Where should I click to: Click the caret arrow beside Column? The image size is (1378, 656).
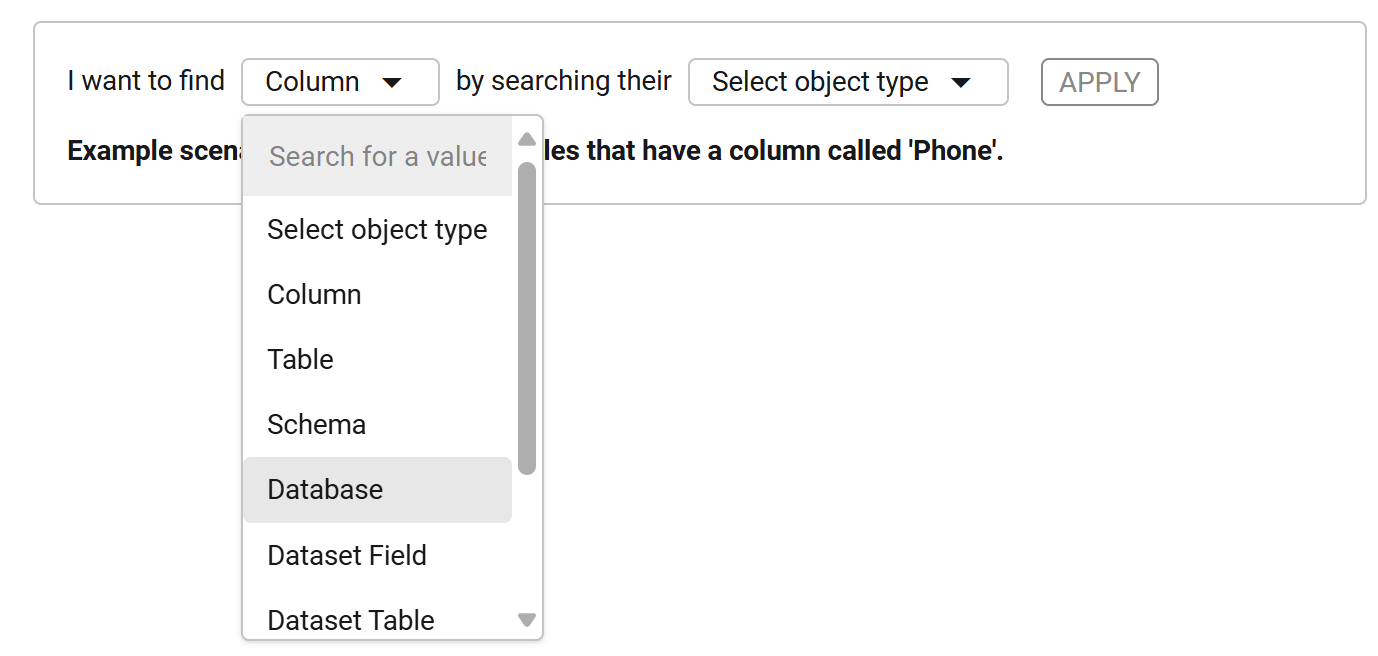(392, 83)
